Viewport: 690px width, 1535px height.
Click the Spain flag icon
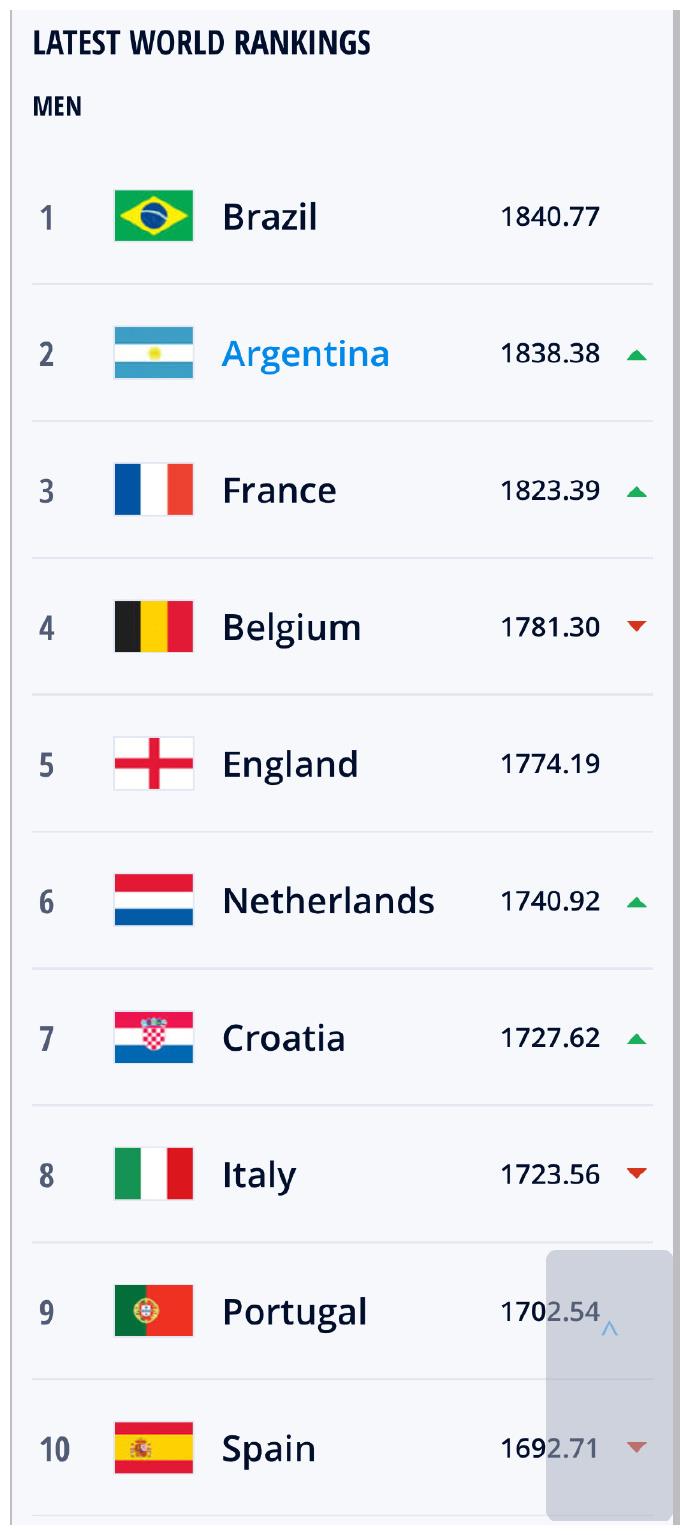(x=154, y=1448)
